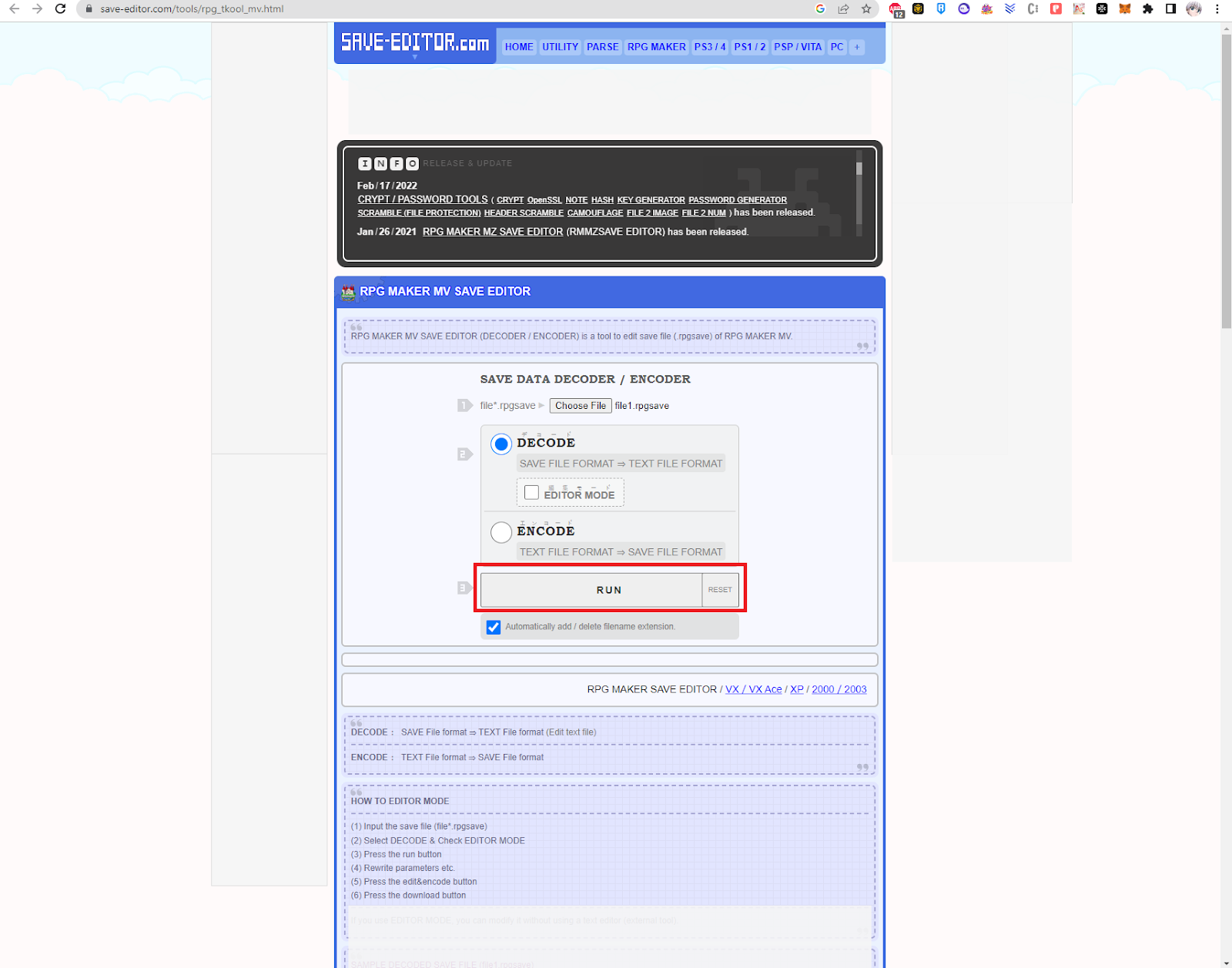This screenshot has height=968, width=1232.
Task: Open the Chrome three-dot menu
Action: pos(1217,9)
